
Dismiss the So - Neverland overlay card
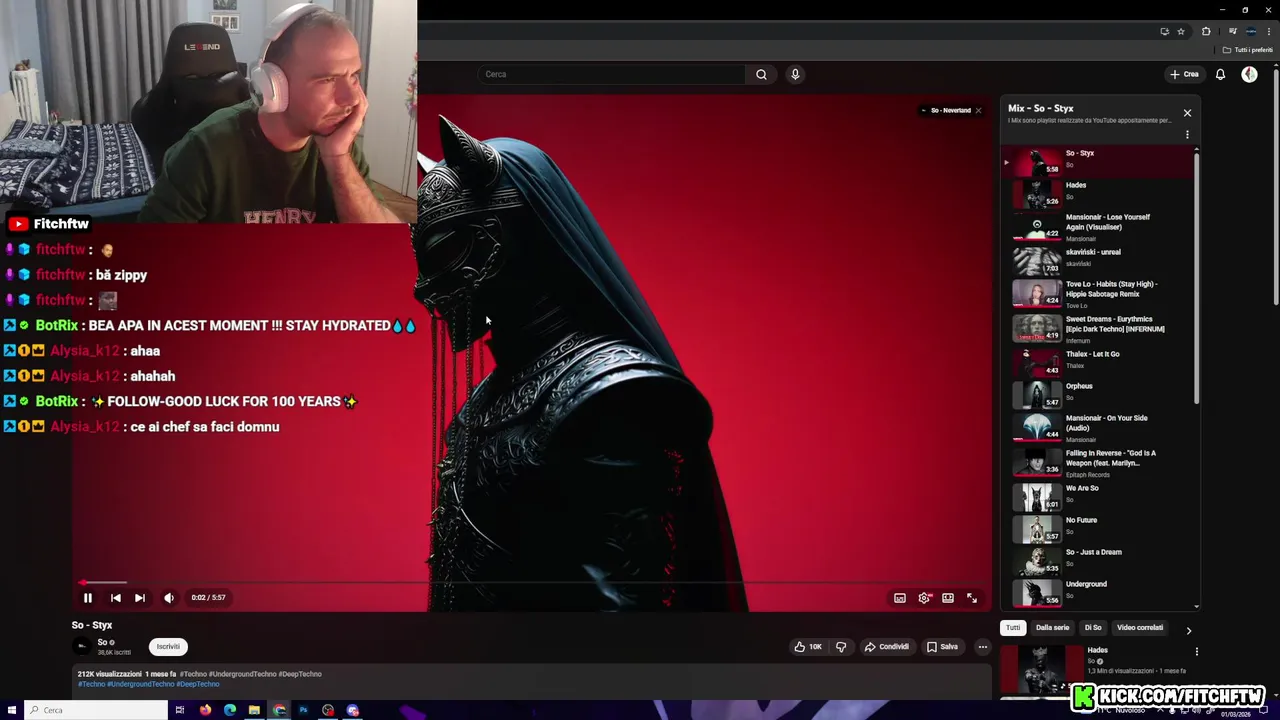tap(978, 110)
